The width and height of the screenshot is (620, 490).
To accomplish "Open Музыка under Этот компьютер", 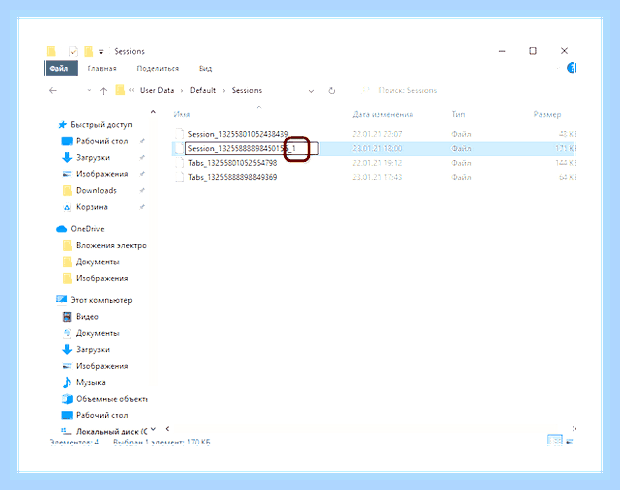I will click(x=91, y=382).
